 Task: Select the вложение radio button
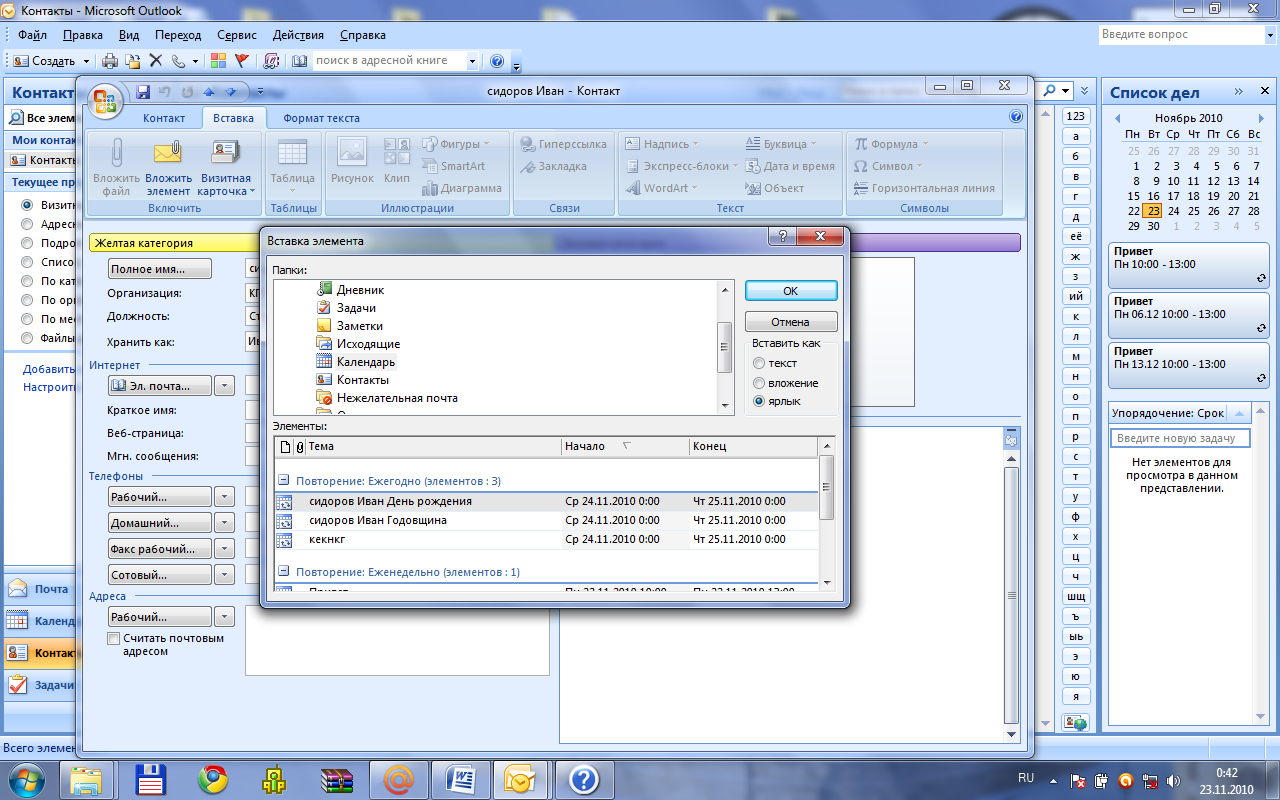(760, 383)
